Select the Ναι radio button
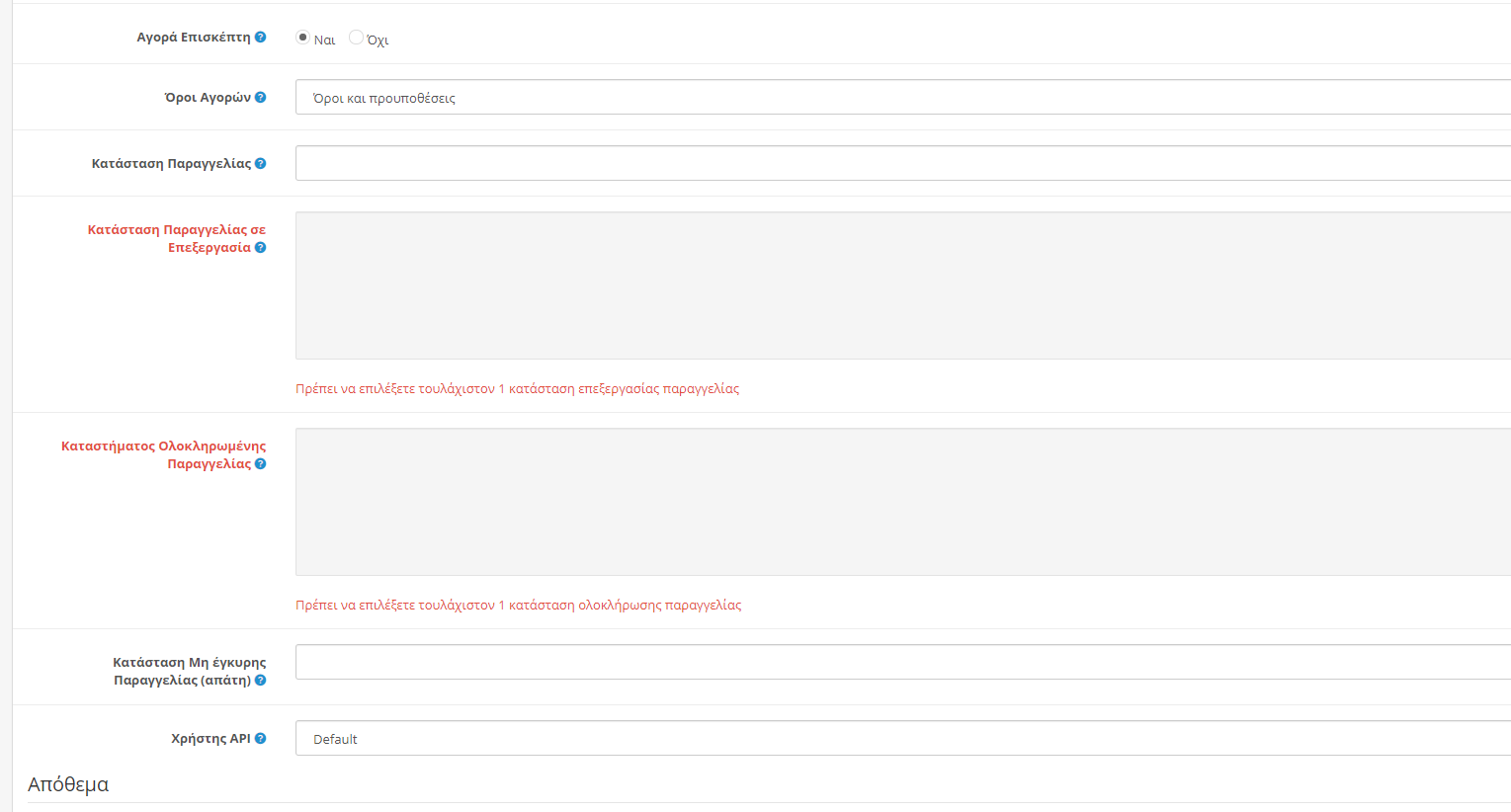This screenshot has height=812, width=1511. coord(302,37)
